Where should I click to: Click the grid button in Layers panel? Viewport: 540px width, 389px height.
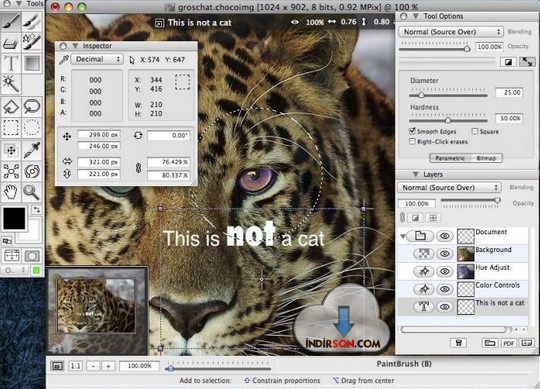tap(433, 218)
